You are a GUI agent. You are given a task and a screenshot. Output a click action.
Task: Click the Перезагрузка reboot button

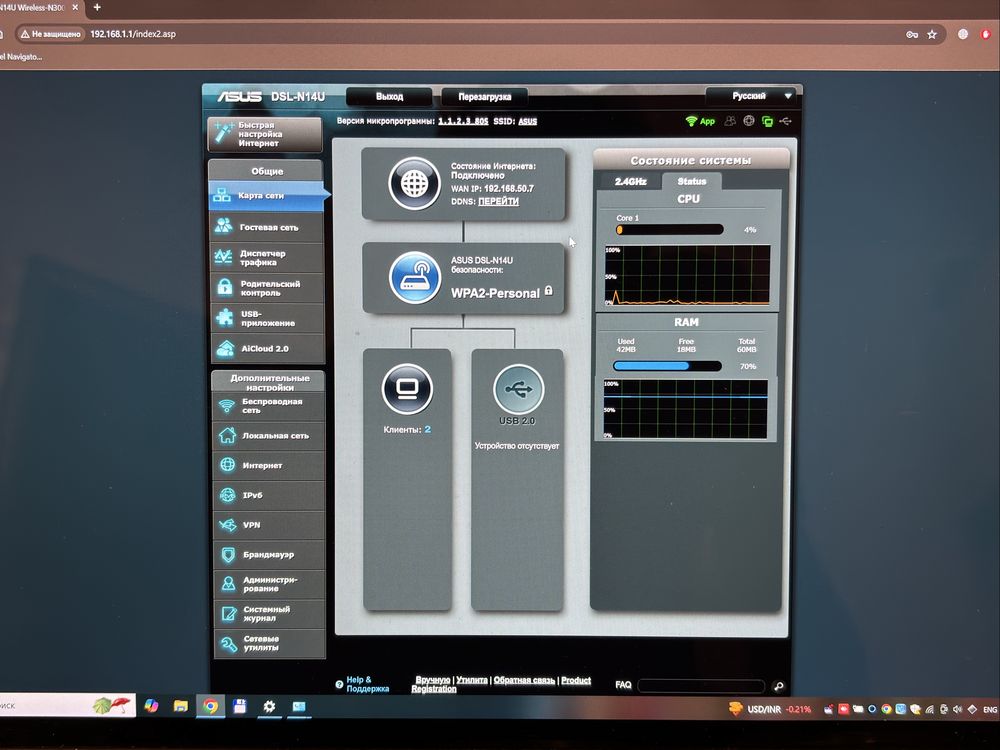point(484,97)
